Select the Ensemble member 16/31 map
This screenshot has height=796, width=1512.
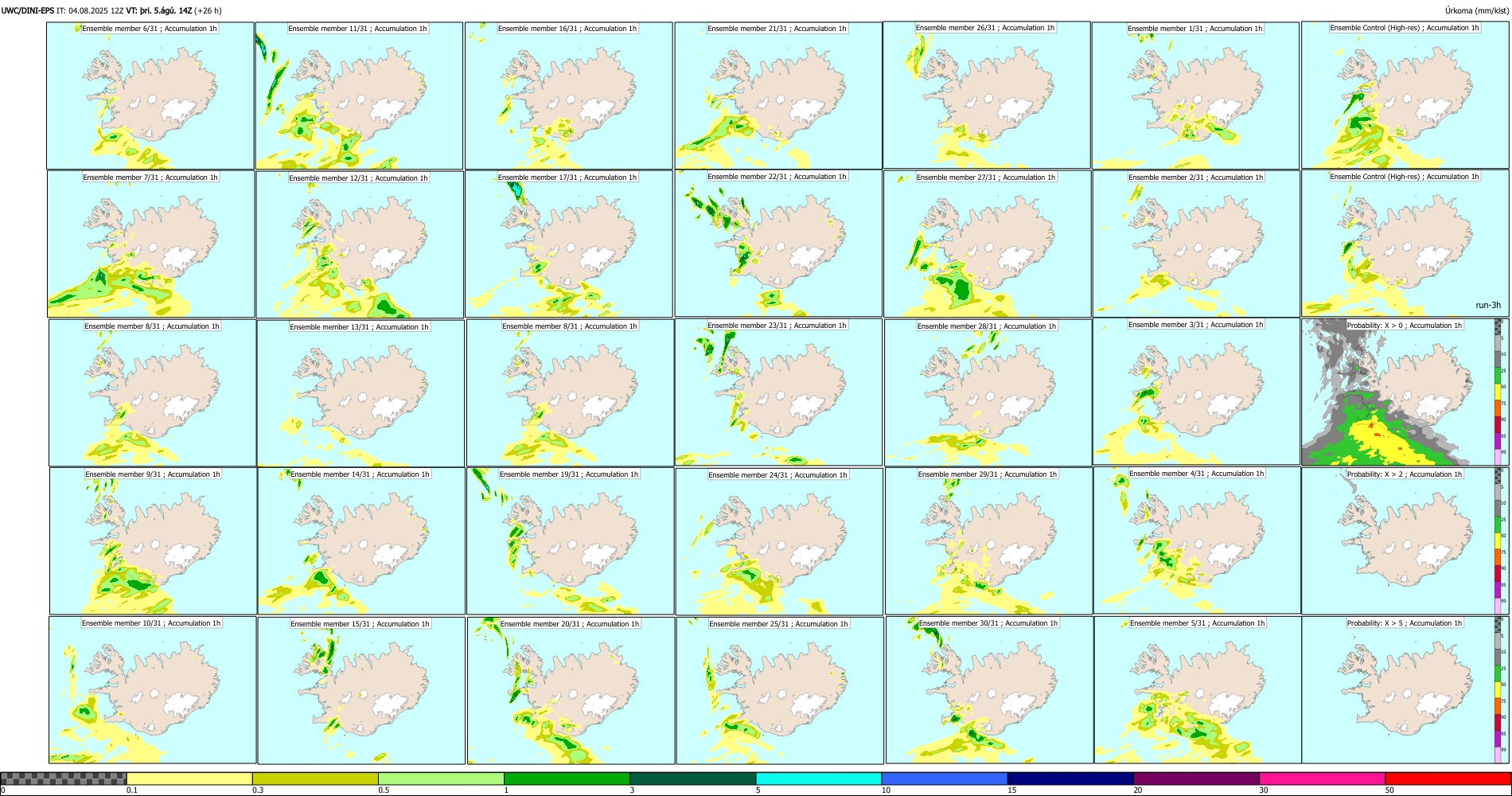(569, 96)
